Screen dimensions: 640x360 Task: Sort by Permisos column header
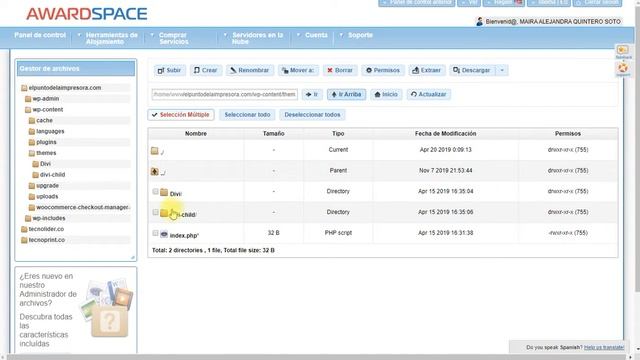[x=568, y=133]
